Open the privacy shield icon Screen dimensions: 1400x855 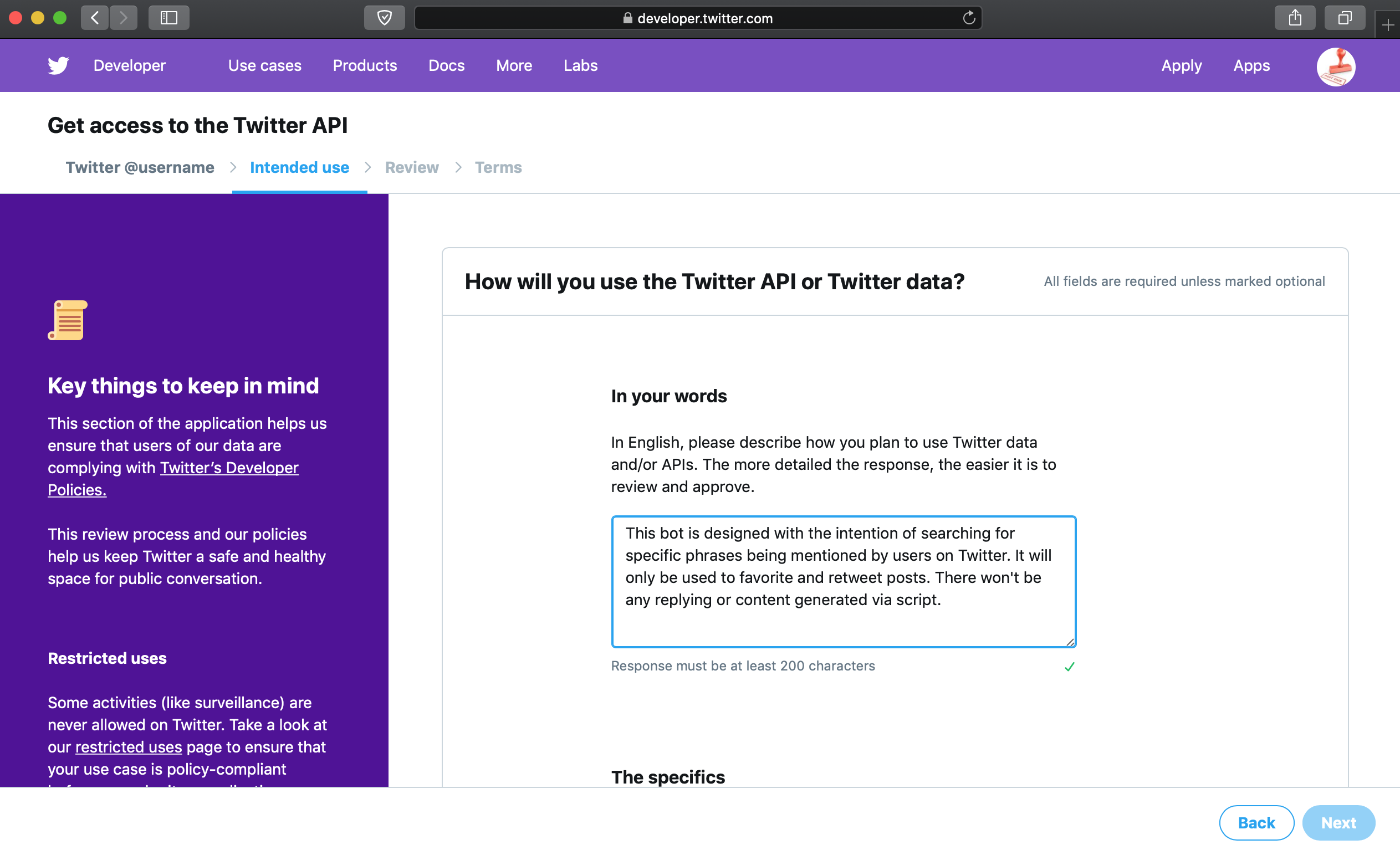385,18
